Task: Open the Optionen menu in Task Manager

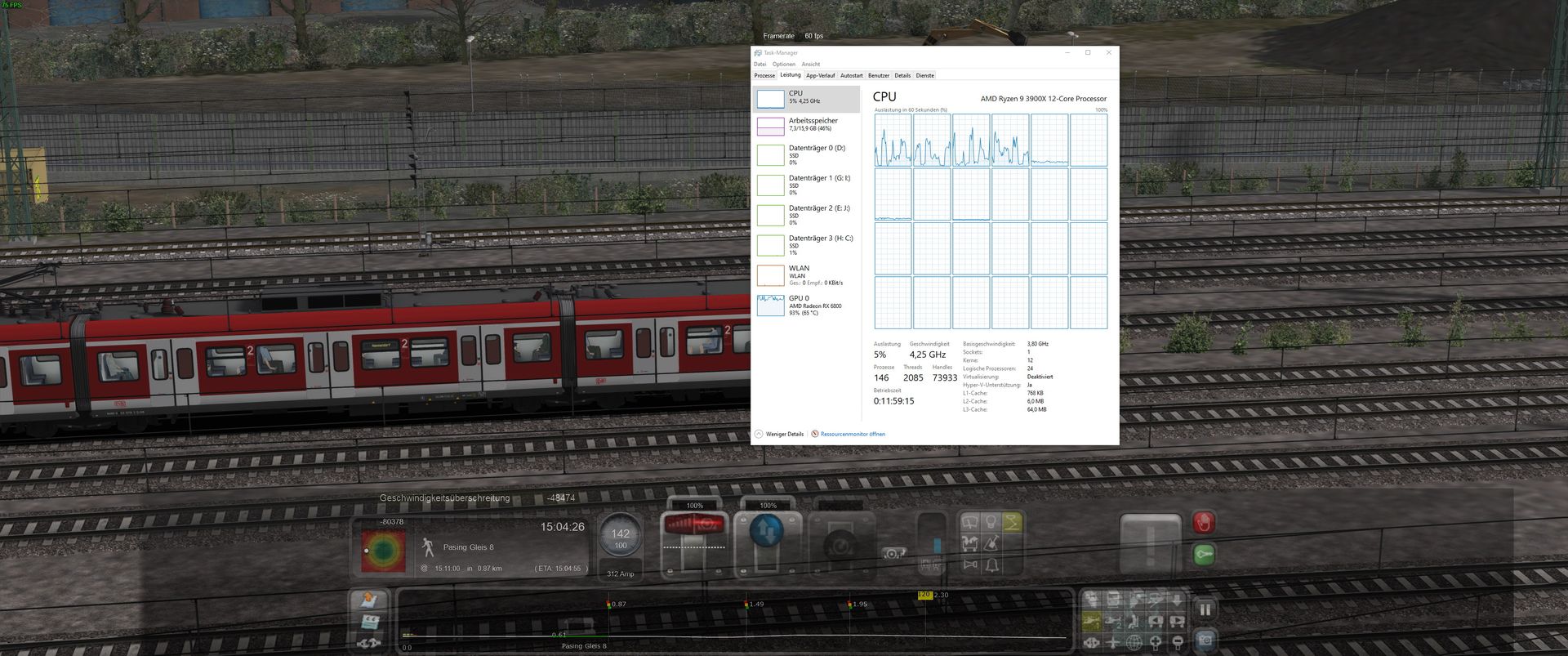Action: (x=783, y=64)
